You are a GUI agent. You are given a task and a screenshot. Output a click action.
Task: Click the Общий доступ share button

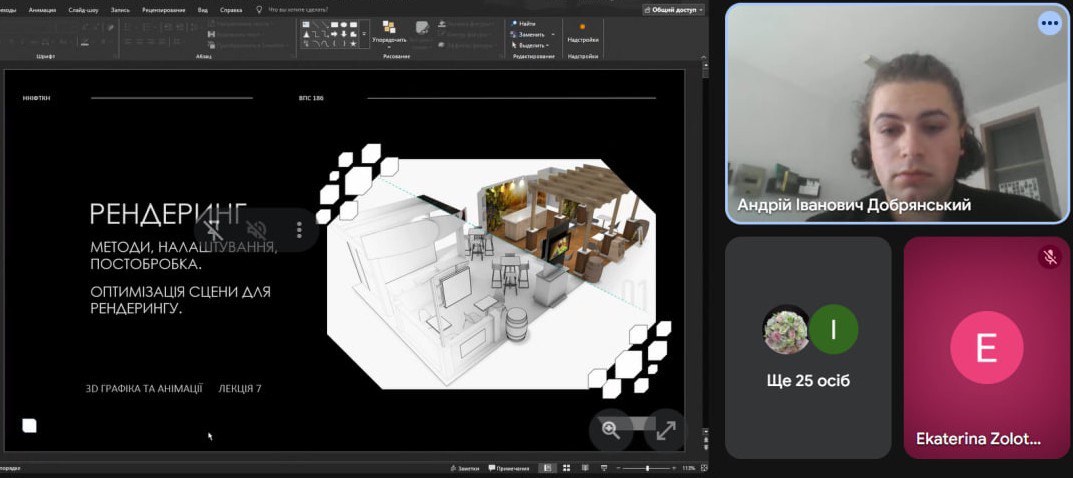tap(673, 9)
